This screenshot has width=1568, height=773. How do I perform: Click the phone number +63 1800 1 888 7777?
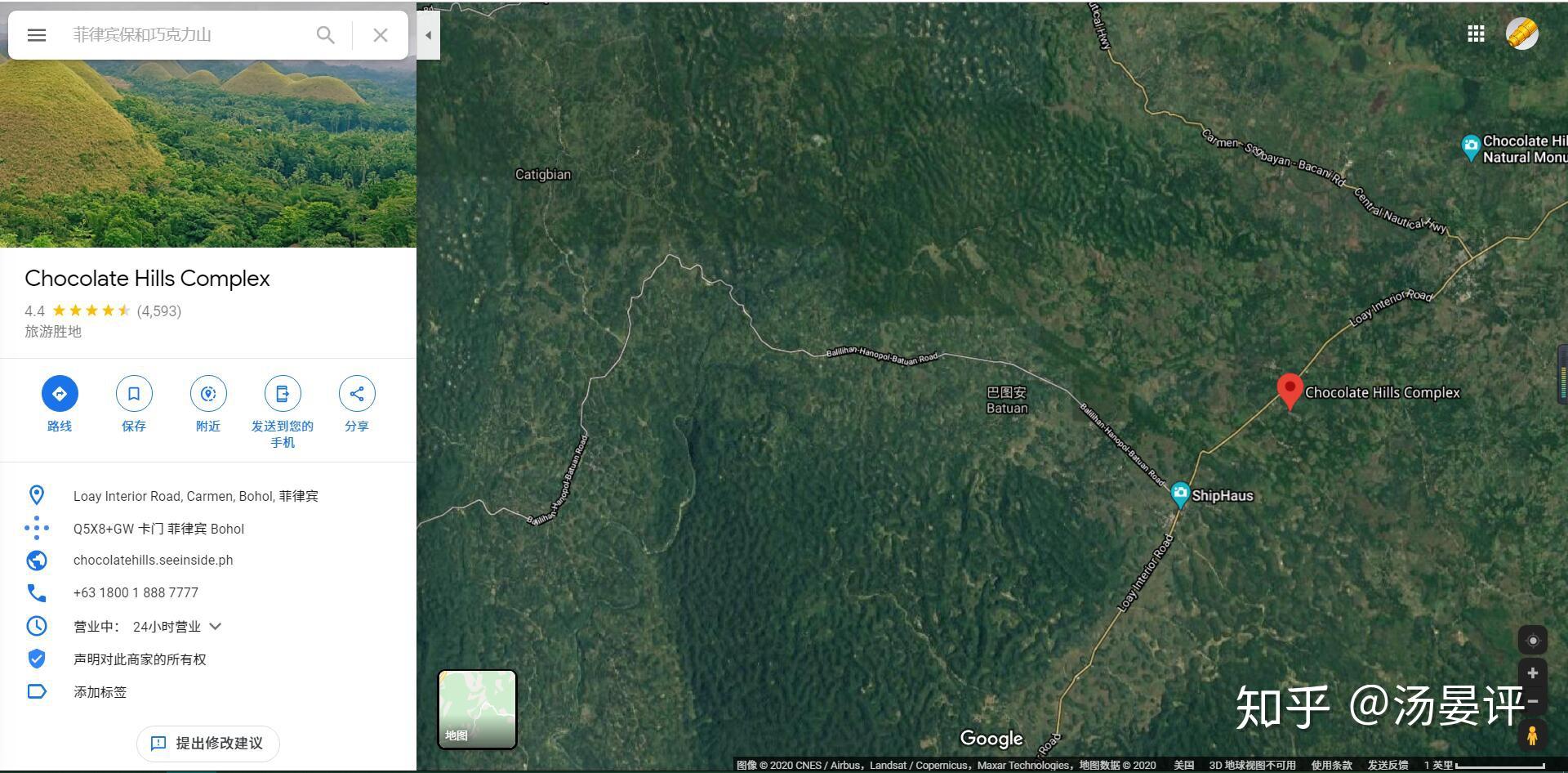click(136, 593)
